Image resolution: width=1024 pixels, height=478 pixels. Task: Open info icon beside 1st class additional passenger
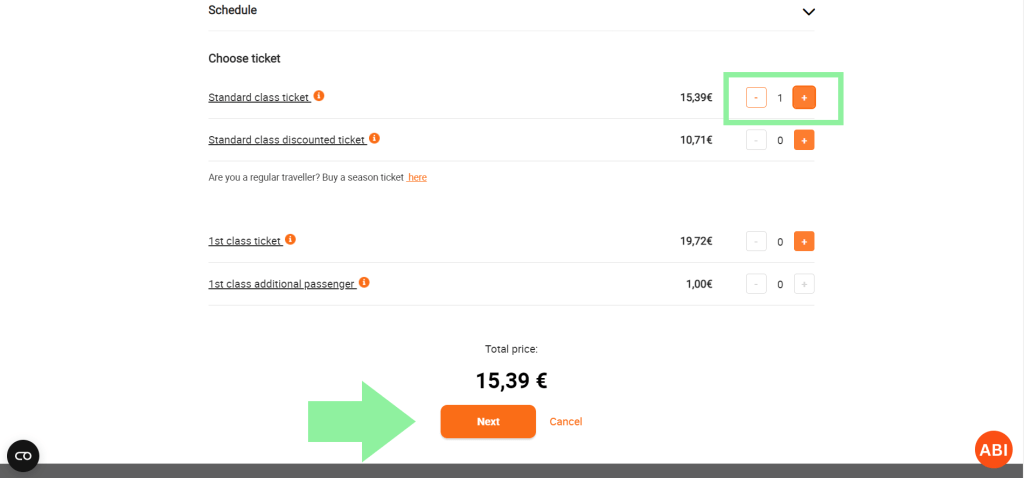click(364, 282)
